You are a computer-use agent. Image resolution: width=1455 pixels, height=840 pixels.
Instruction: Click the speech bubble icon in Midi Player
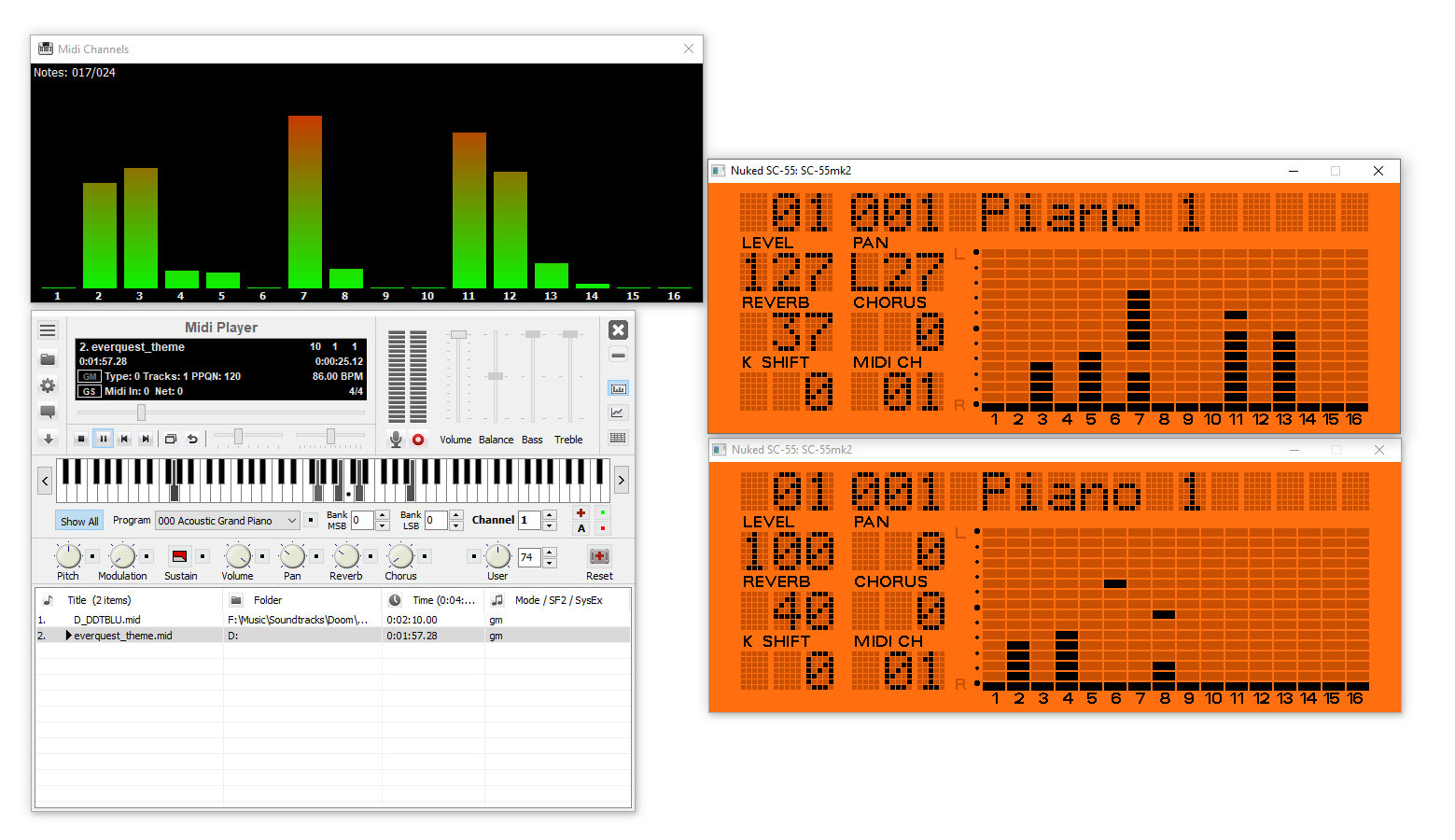pyautogui.click(x=48, y=412)
